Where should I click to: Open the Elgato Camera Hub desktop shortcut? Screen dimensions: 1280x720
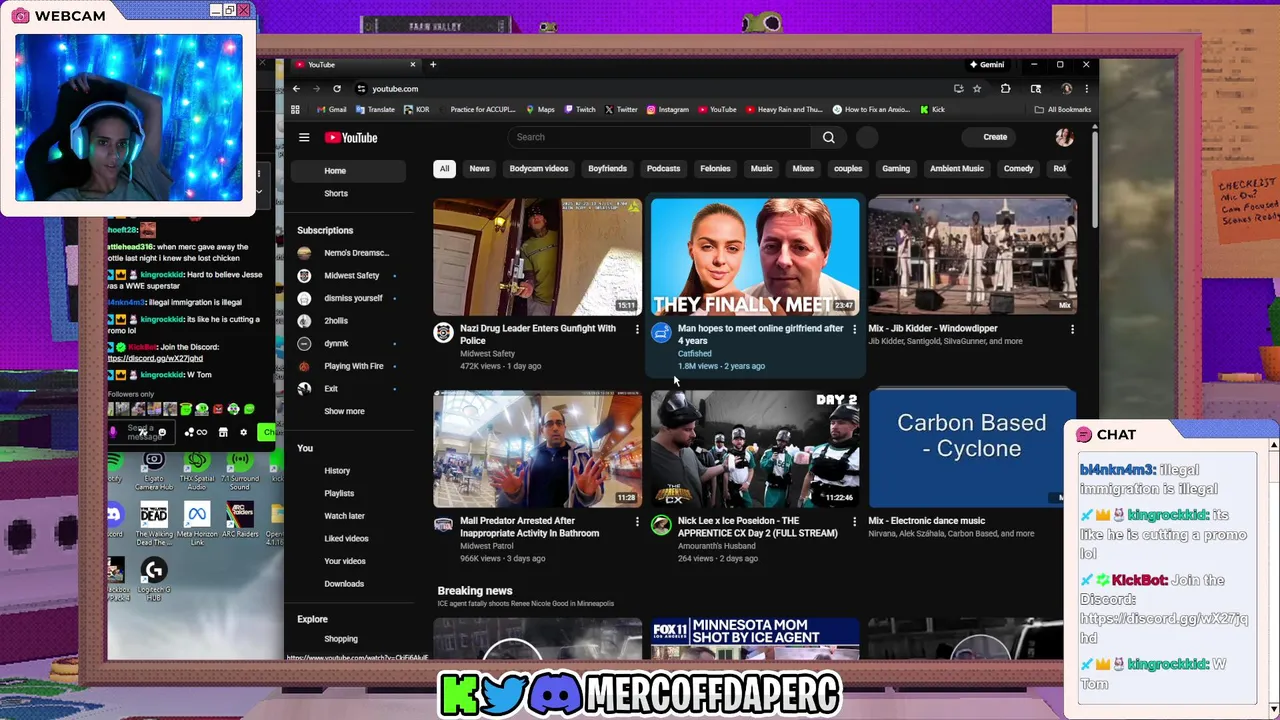coord(153,469)
